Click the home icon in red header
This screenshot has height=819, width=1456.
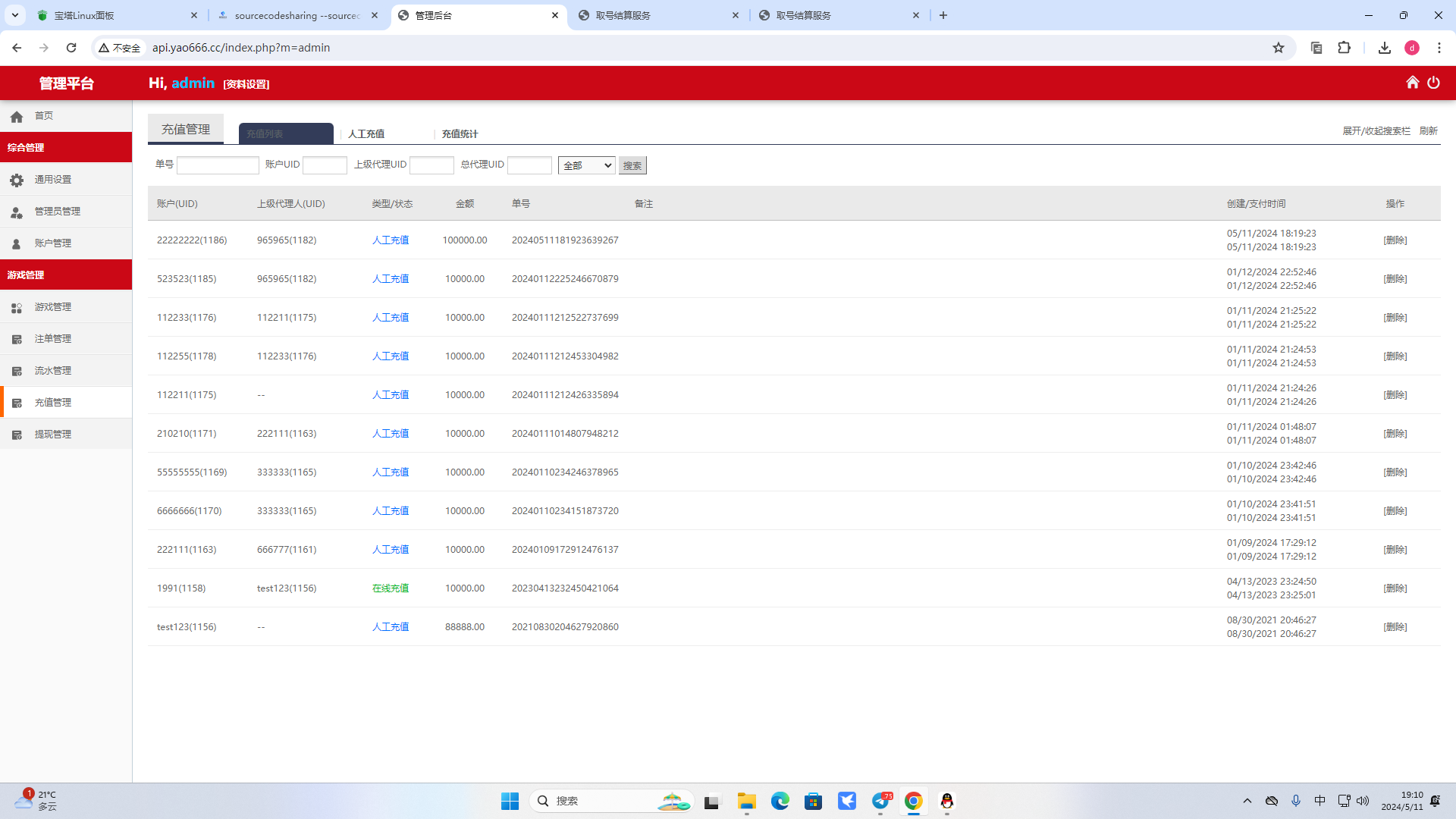click(1412, 83)
